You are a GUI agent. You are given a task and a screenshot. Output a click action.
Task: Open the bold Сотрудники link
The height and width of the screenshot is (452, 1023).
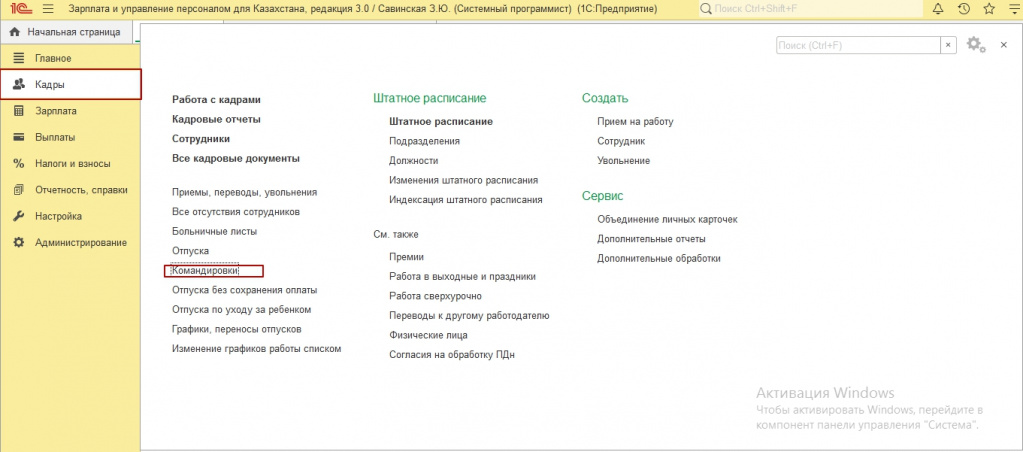(201, 139)
